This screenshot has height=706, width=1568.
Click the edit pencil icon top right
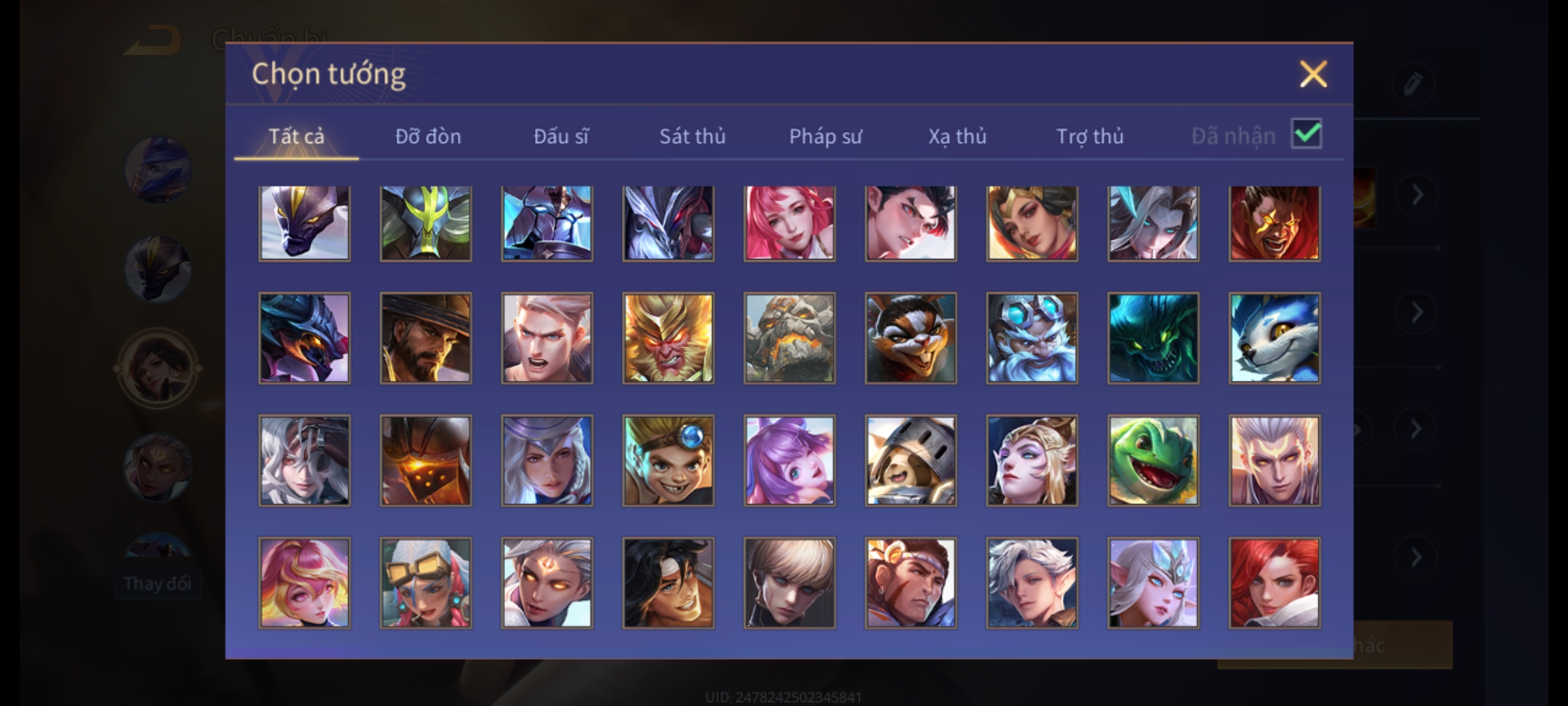click(x=1413, y=84)
